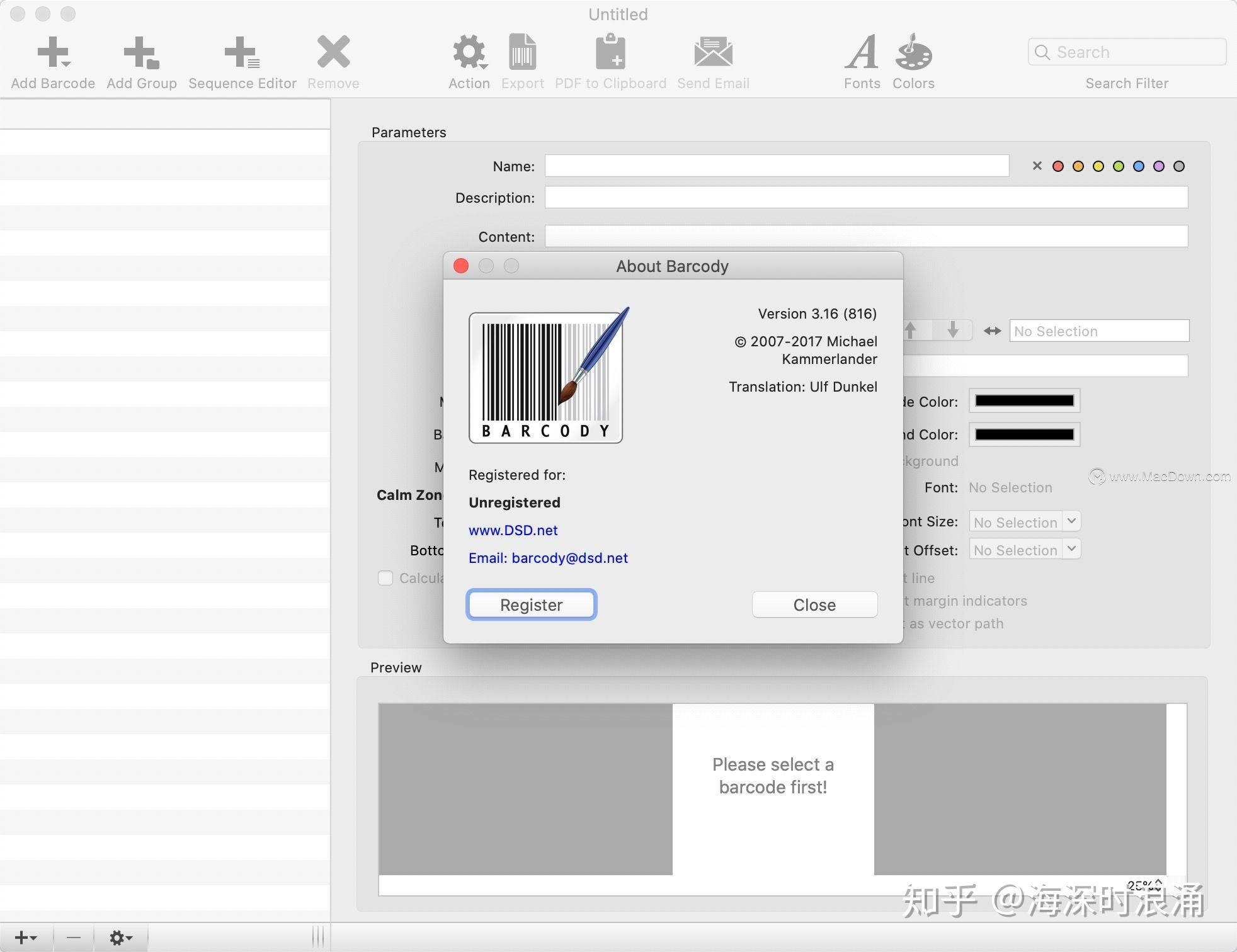Screen dimensions: 1237x952
Task: Open the bottom-left gear dropdown menu
Action: [x=120, y=938]
